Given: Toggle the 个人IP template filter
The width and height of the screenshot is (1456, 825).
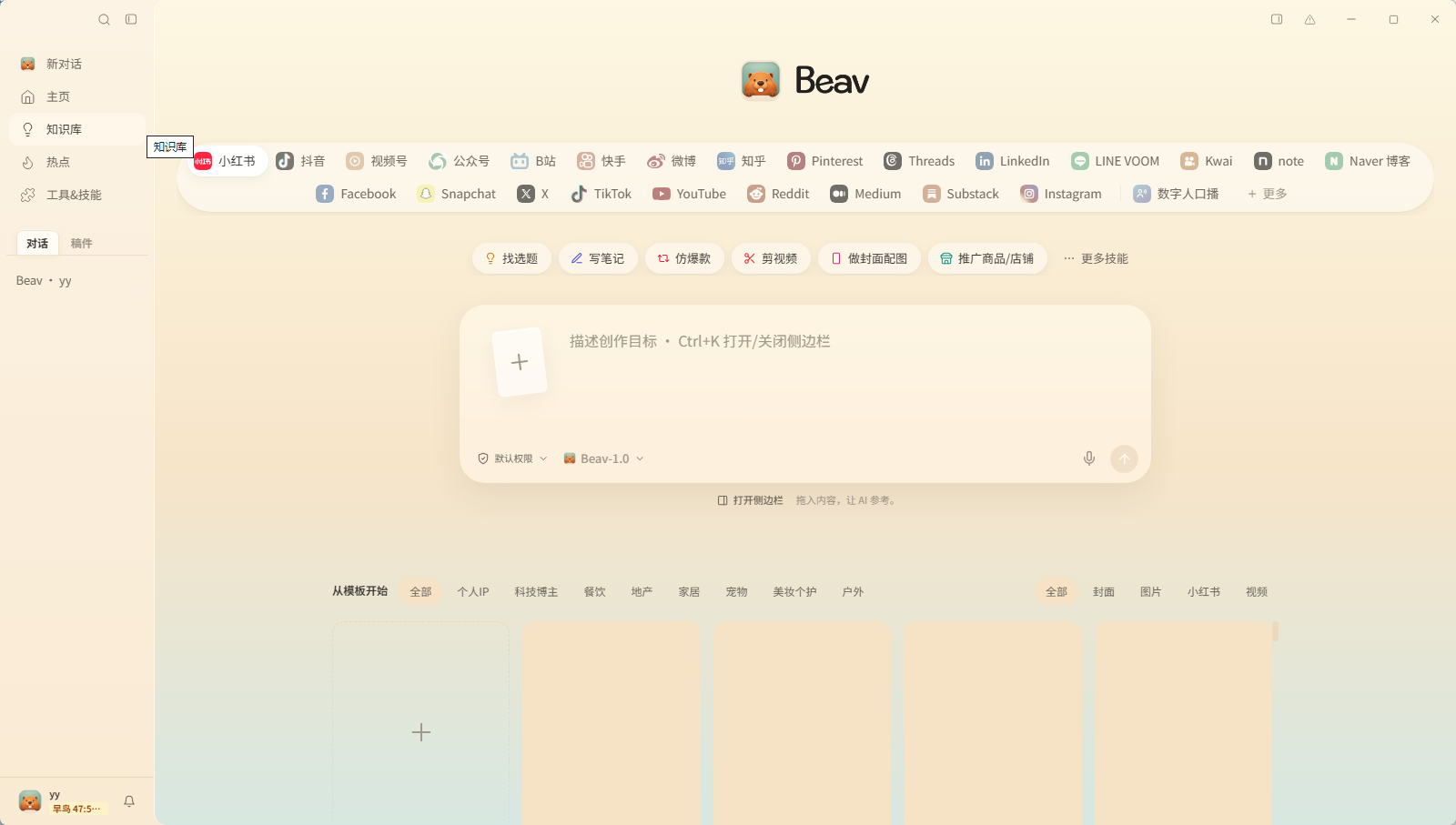Looking at the screenshot, I should click(473, 592).
